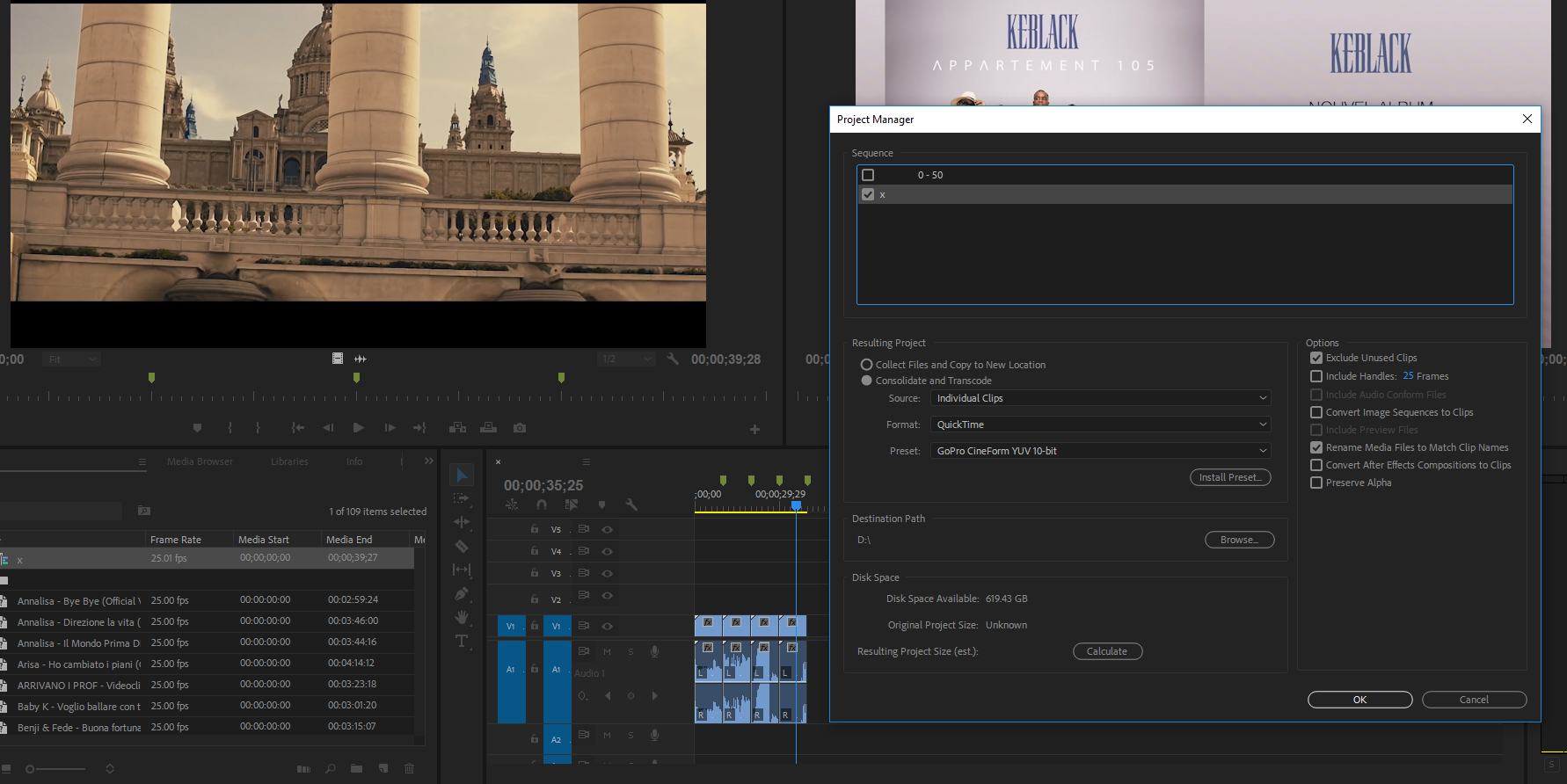Open the Fit zoom level dropdown

71,359
